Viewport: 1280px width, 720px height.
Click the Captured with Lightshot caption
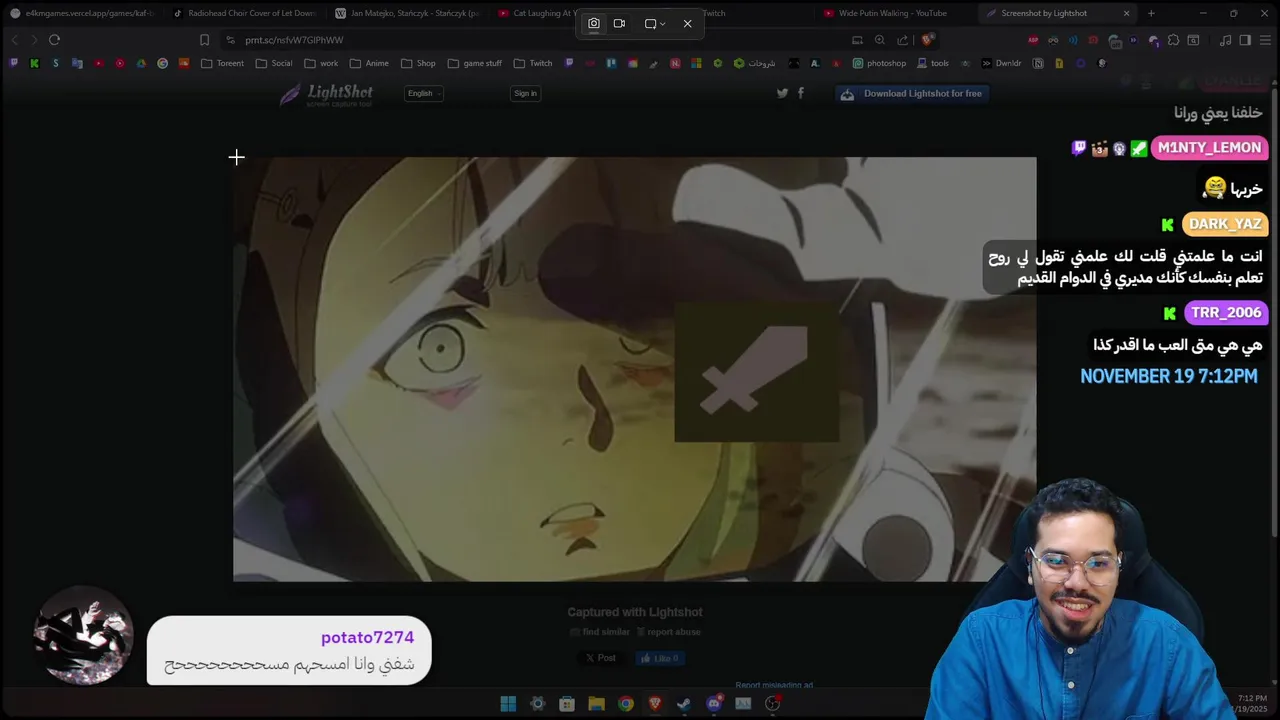tap(635, 612)
